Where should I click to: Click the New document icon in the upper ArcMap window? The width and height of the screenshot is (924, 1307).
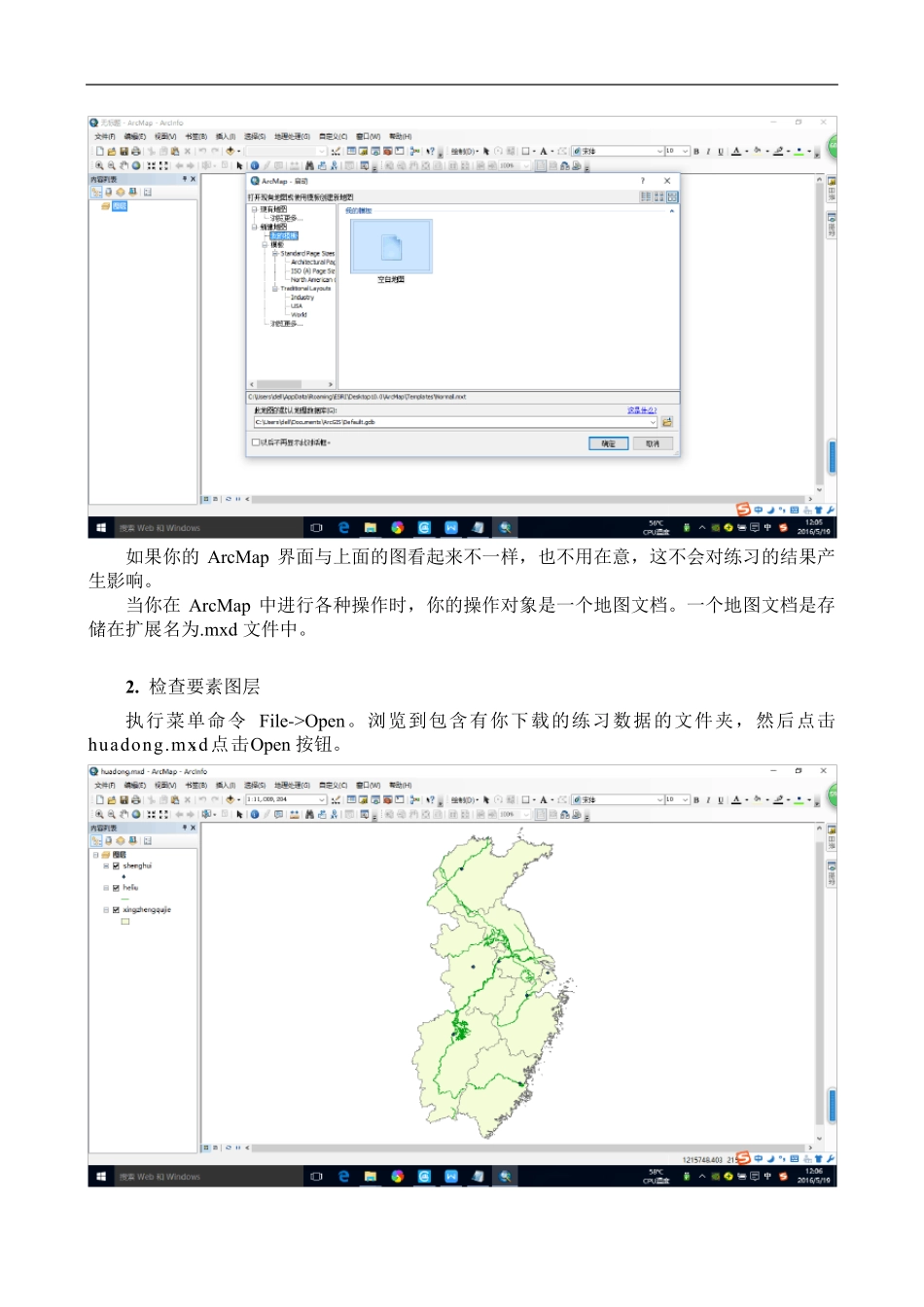(x=99, y=151)
